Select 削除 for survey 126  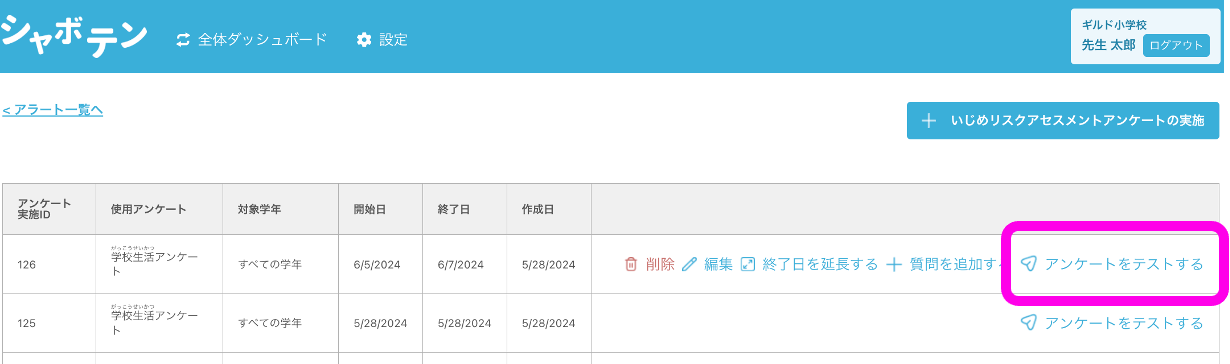[x=650, y=264]
